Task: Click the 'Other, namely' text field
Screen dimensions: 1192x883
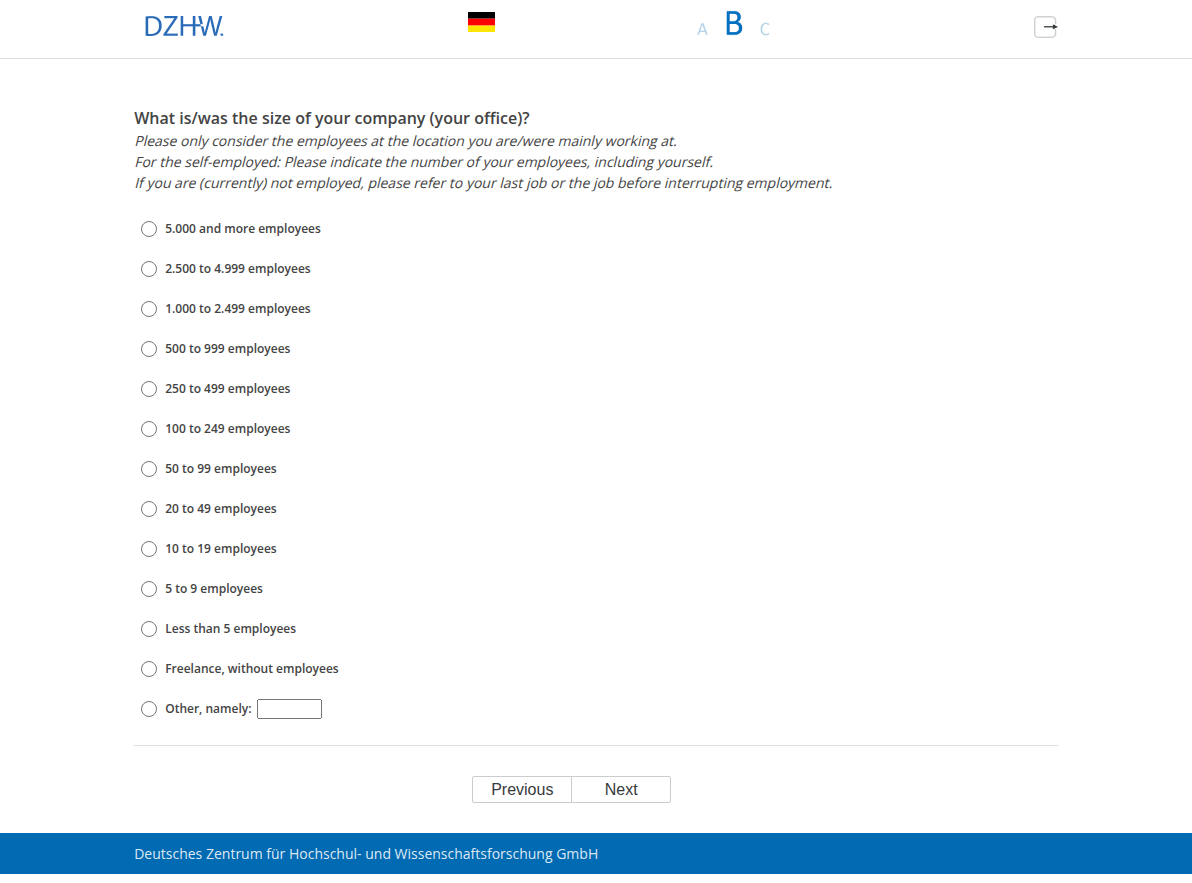Action: (290, 709)
